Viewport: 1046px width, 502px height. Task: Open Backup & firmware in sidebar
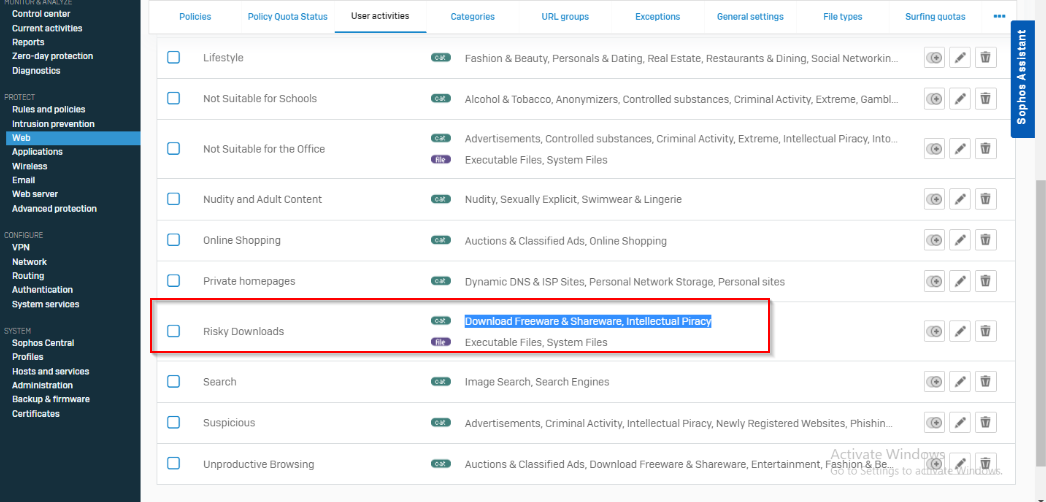point(51,399)
